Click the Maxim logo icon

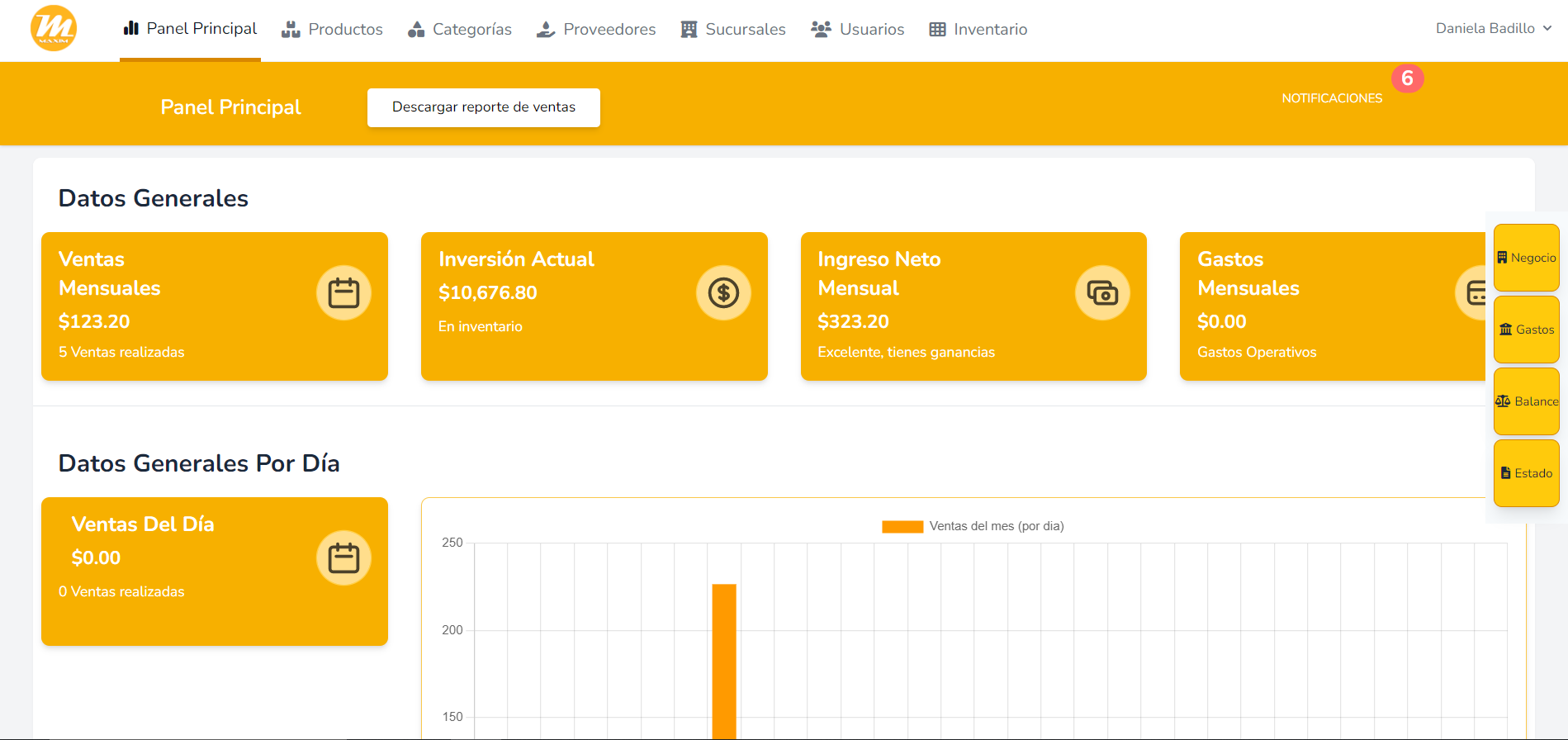54,28
